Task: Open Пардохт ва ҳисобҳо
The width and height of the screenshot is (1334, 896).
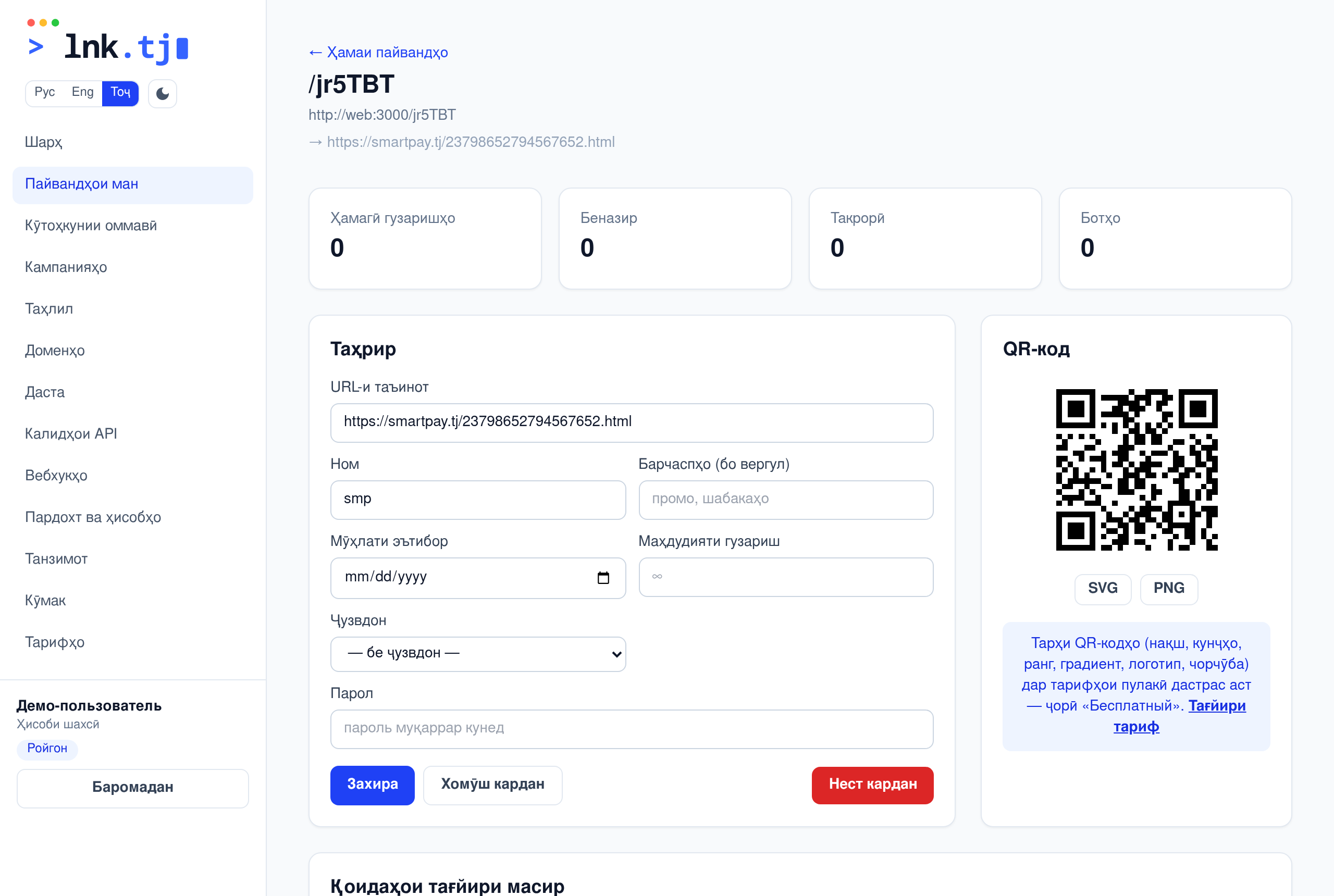Action: pyautogui.click(x=132, y=518)
